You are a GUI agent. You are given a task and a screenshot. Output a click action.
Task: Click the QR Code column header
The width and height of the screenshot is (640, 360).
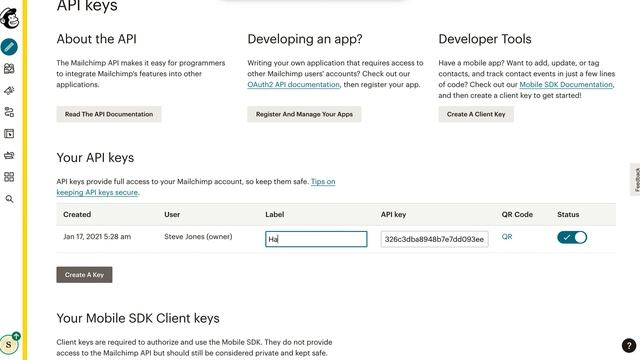point(517,214)
